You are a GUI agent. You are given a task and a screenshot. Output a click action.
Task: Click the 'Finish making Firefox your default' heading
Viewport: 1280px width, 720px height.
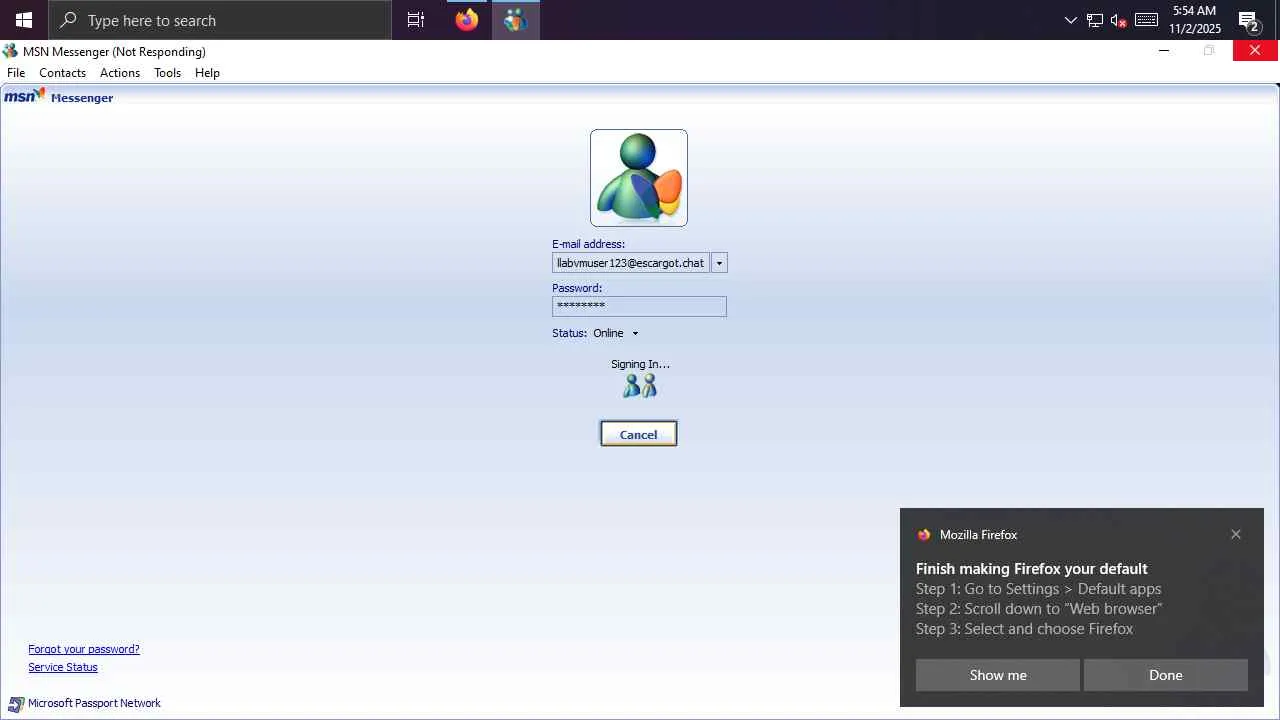1032,569
